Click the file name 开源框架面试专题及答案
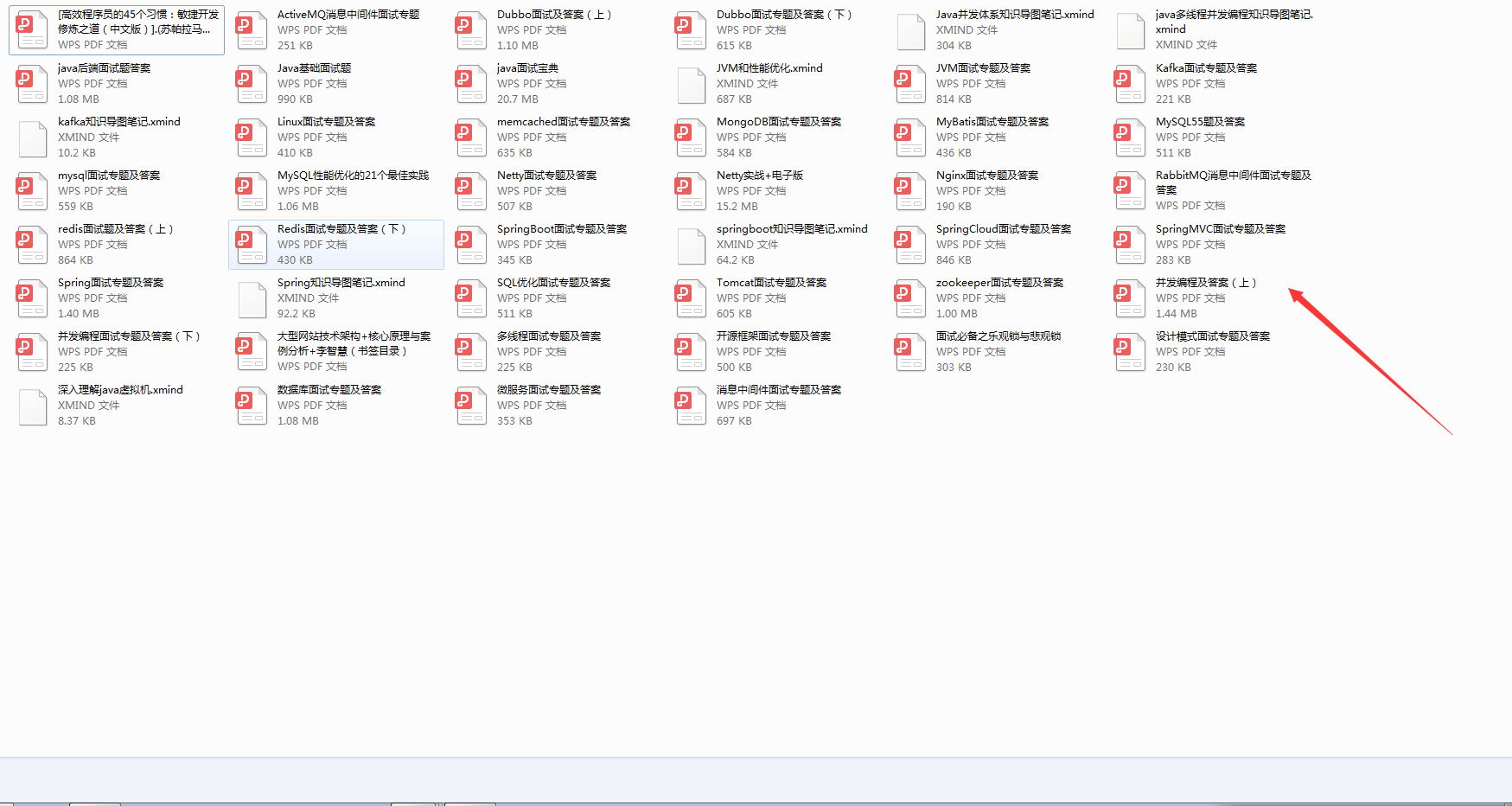This screenshot has width=1512, height=806. tap(774, 336)
